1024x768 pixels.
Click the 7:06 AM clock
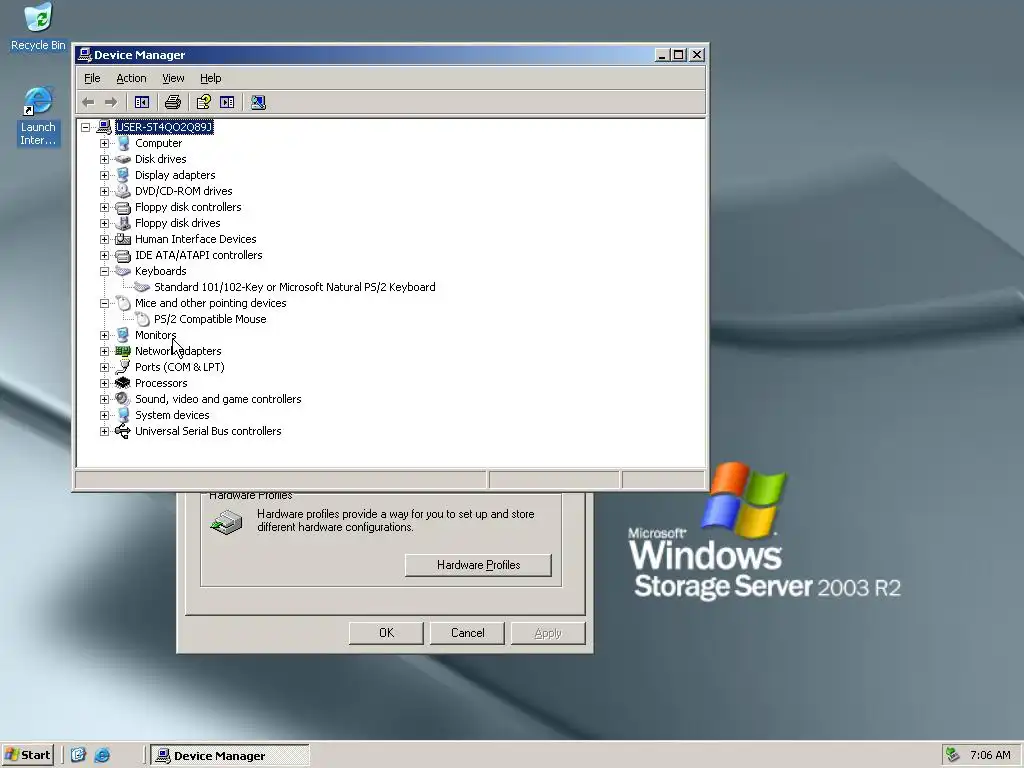tap(990, 755)
